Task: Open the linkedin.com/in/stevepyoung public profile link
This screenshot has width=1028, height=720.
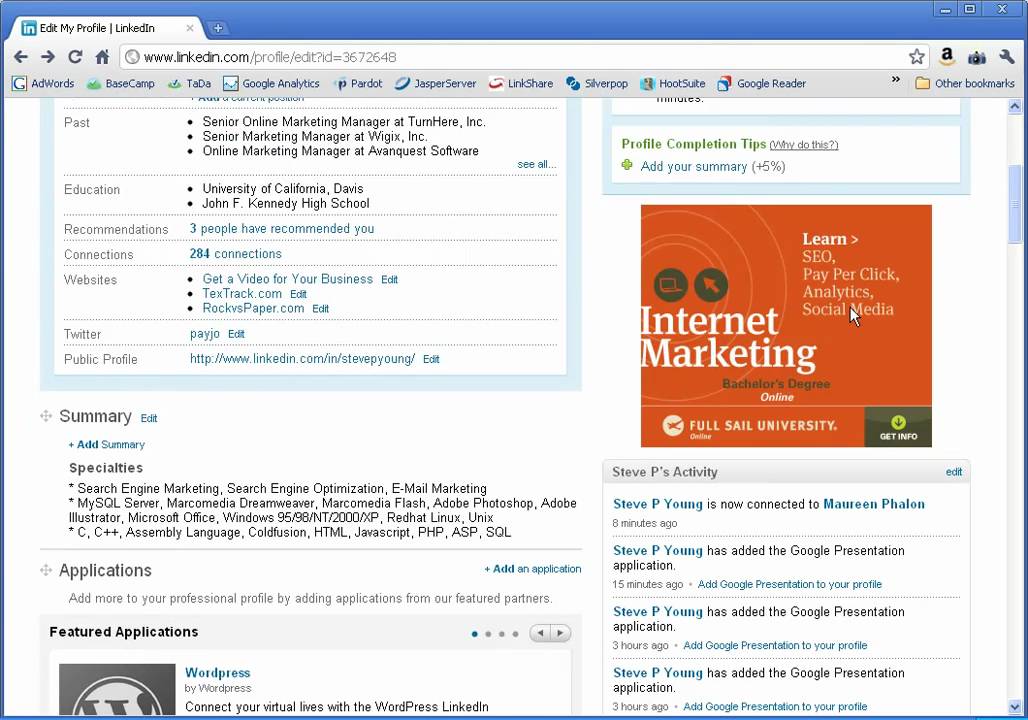Action: (x=302, y=359)
